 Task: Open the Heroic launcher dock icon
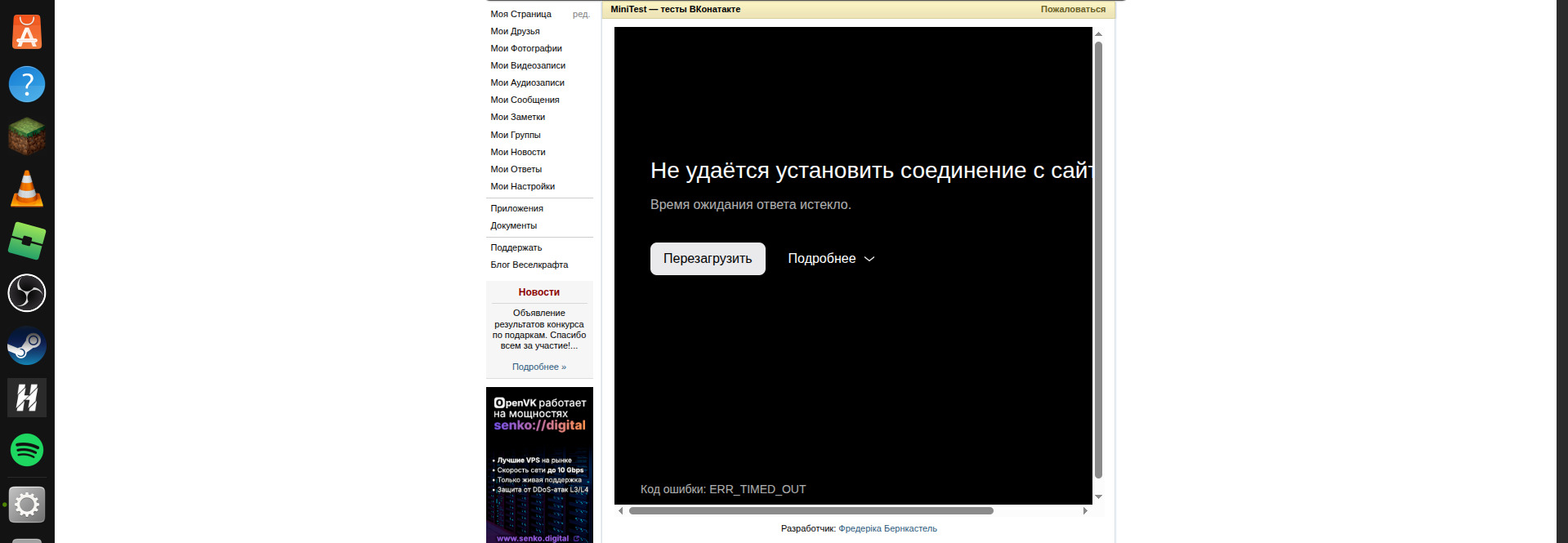coord(27,398)
